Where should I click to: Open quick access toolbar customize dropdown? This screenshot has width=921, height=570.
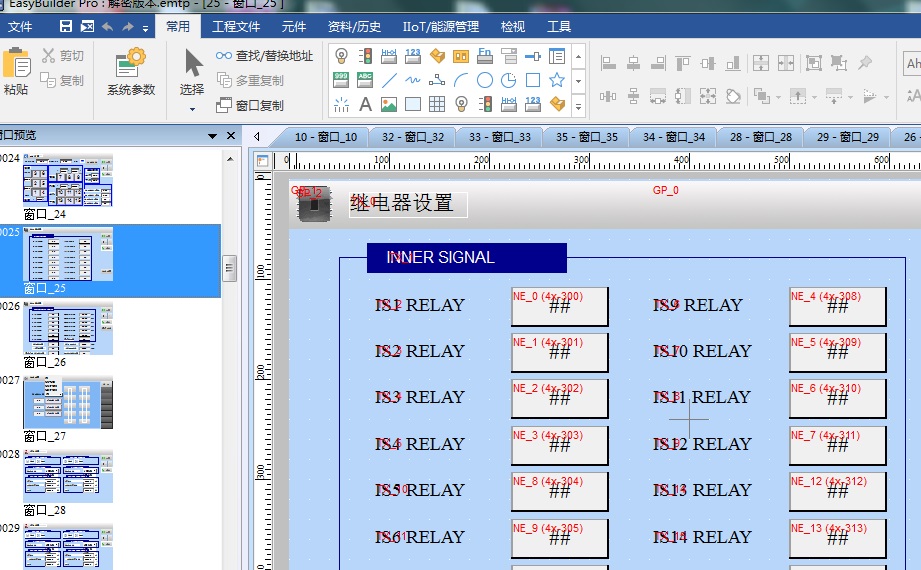146,27
